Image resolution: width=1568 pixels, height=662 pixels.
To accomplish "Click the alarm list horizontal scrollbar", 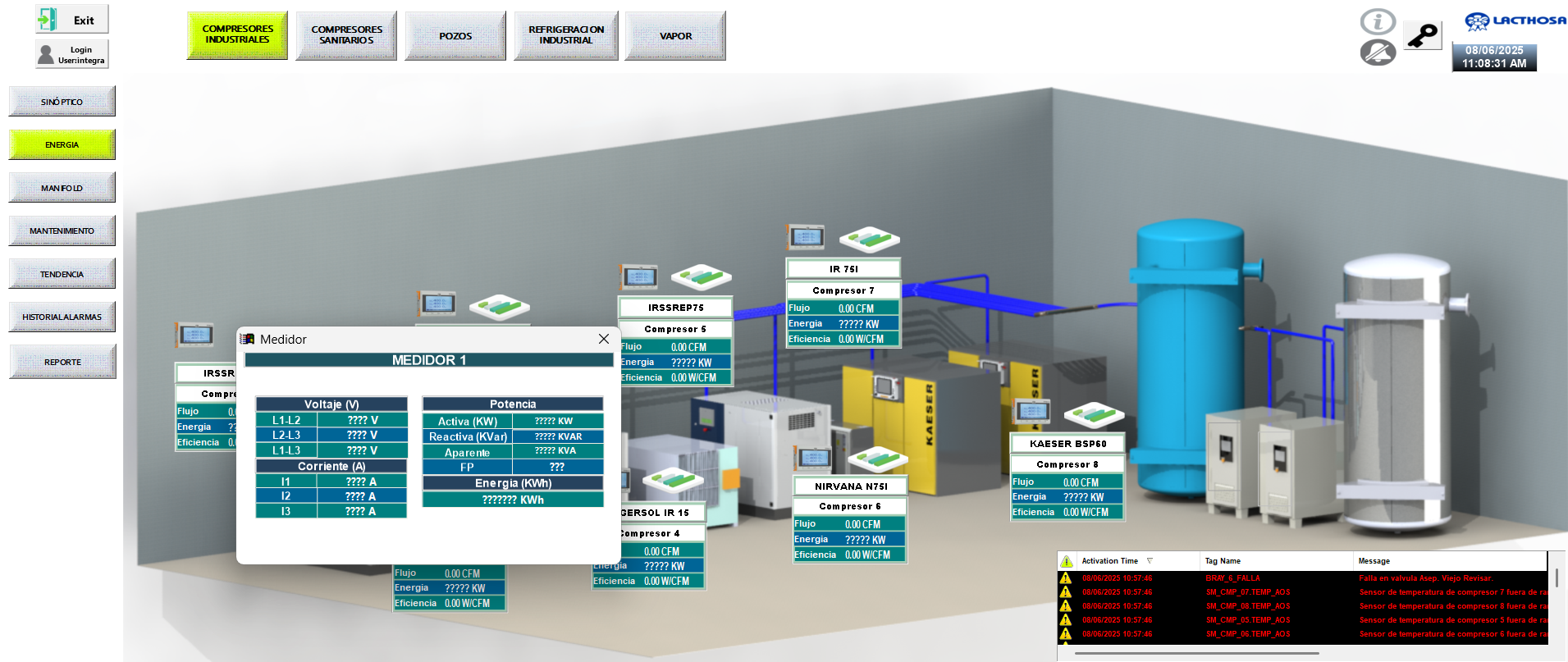I will (1196, 653).
